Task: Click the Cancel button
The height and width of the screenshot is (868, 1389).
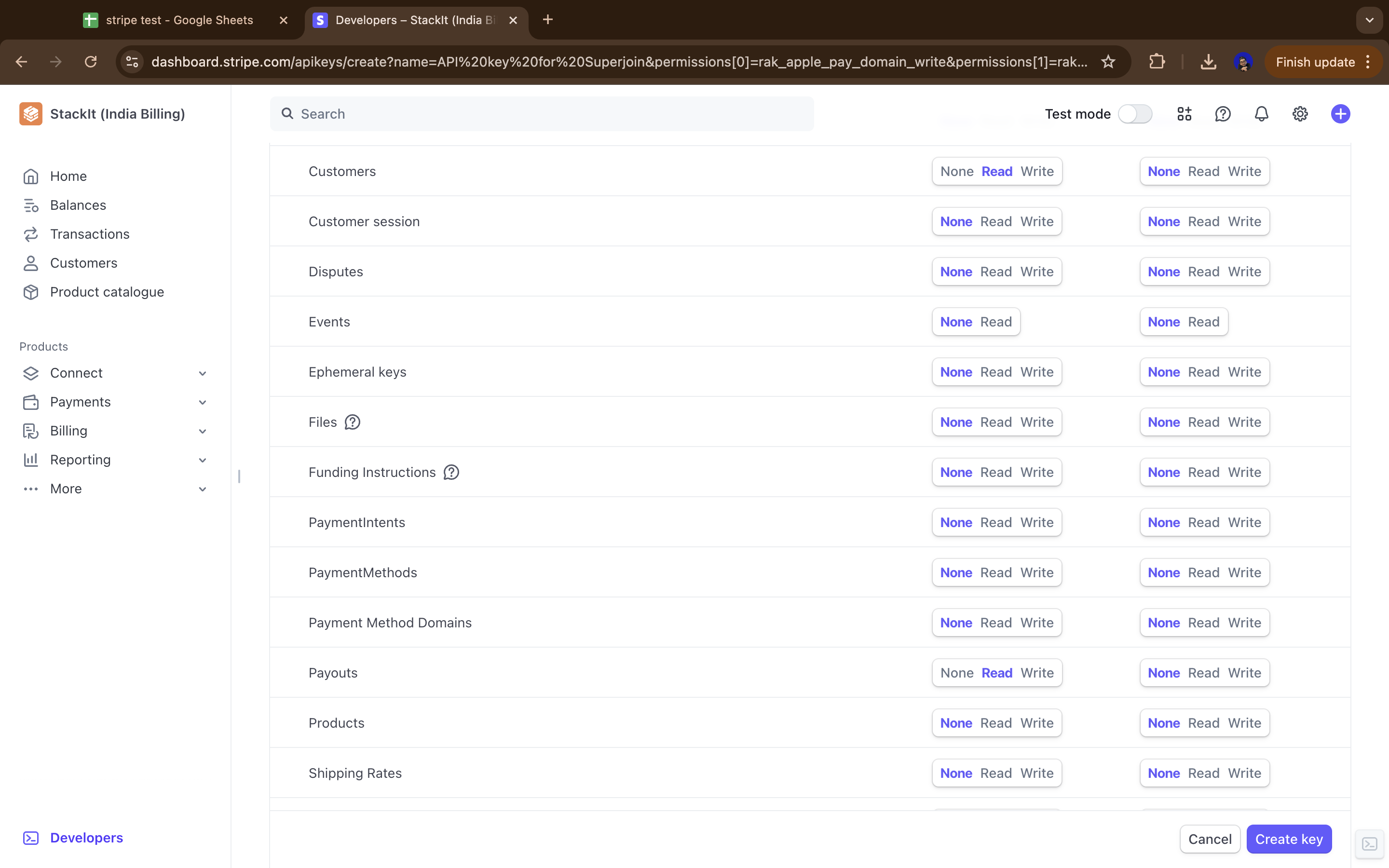Action: point(1210,839)
